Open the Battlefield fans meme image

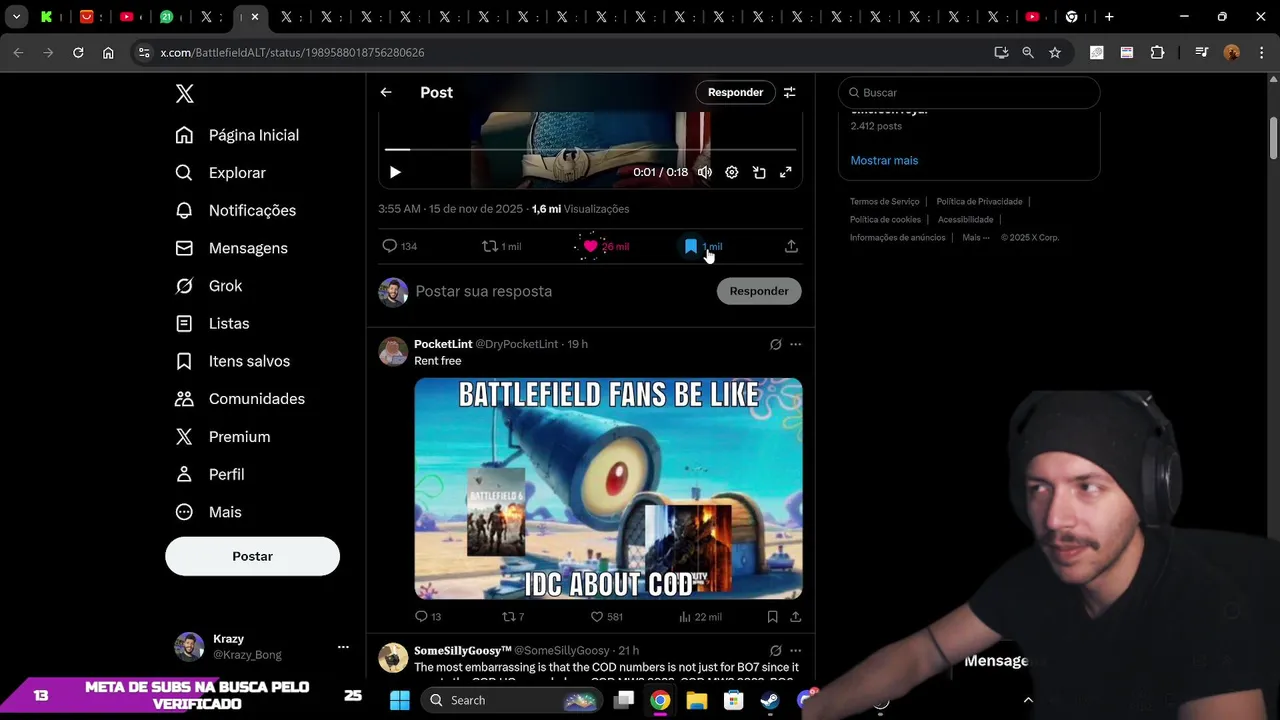[x=608, y=488]
